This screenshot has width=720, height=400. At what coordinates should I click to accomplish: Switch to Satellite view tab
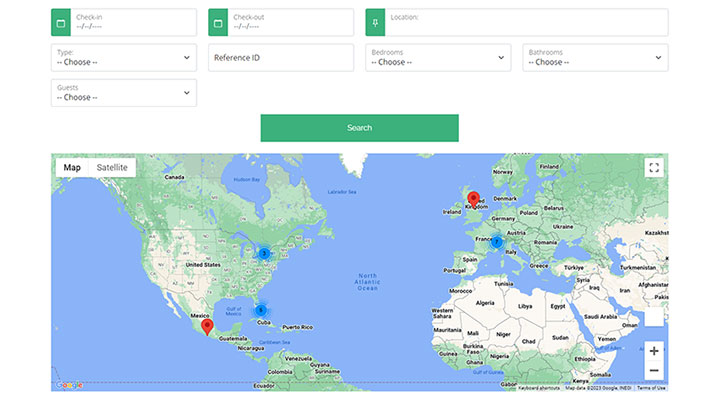click(112, 168)
